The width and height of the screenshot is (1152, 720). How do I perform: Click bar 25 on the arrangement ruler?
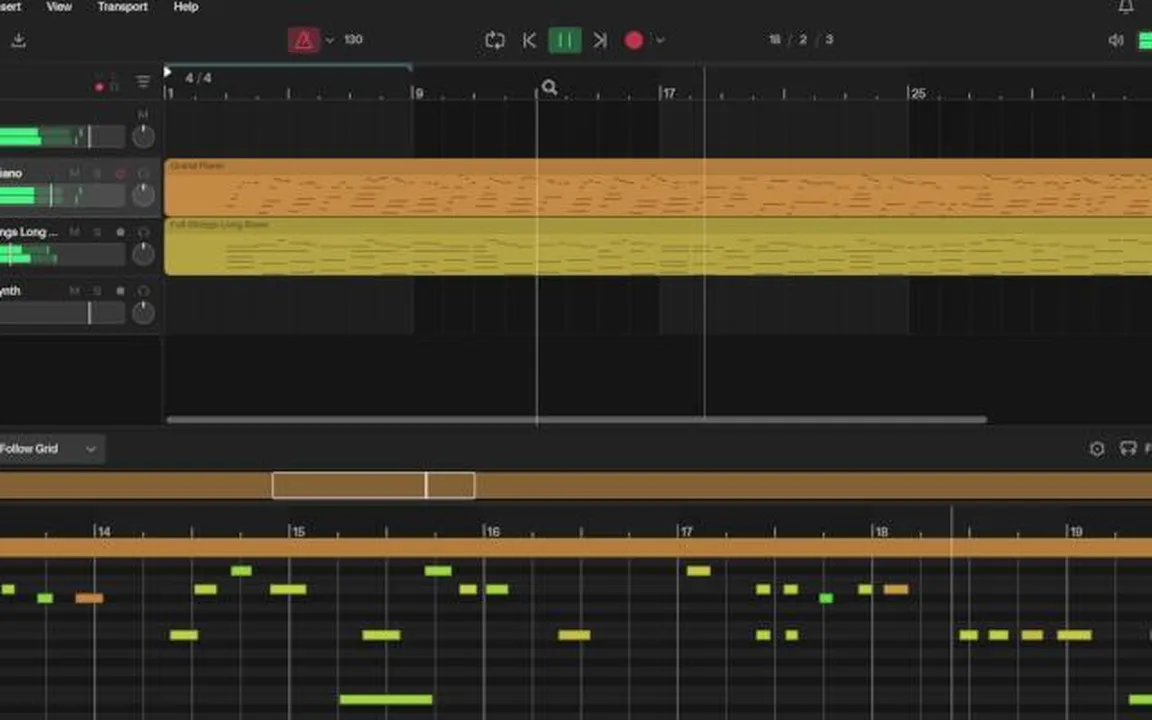[918, 93]
